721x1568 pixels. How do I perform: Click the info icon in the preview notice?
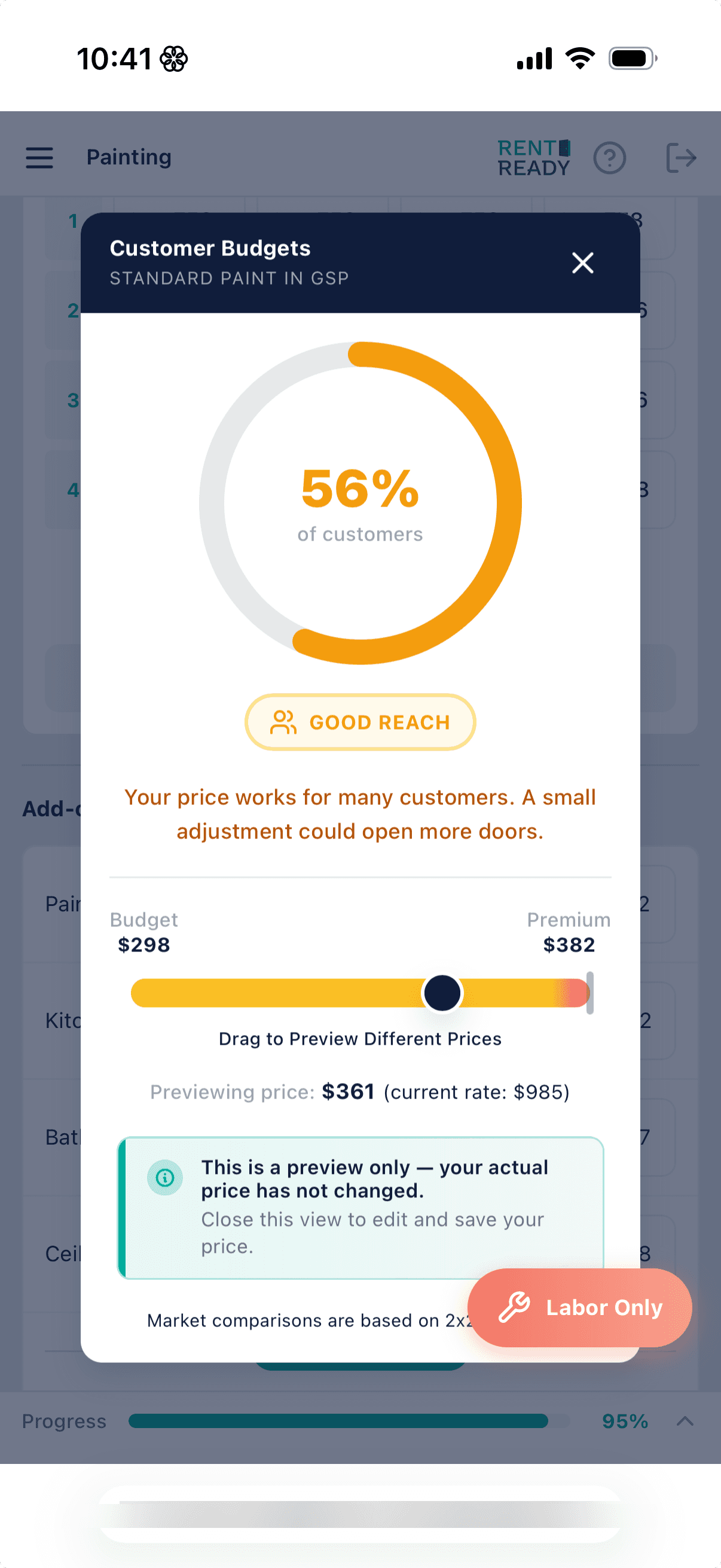[x=165, y=1177]
